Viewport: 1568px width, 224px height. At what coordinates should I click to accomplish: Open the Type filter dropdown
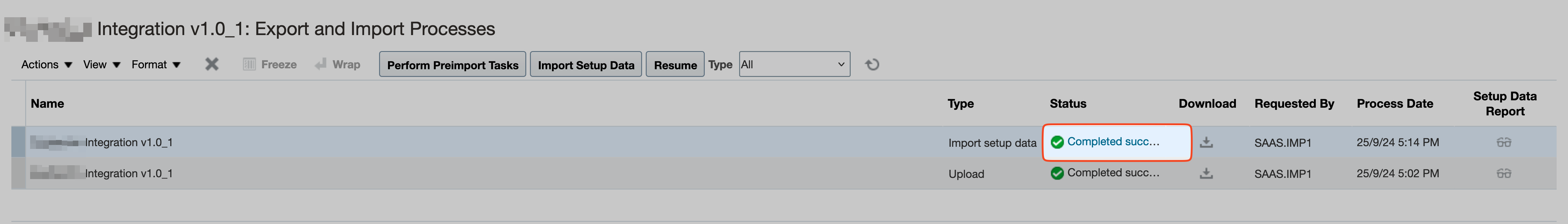point(794,65)
